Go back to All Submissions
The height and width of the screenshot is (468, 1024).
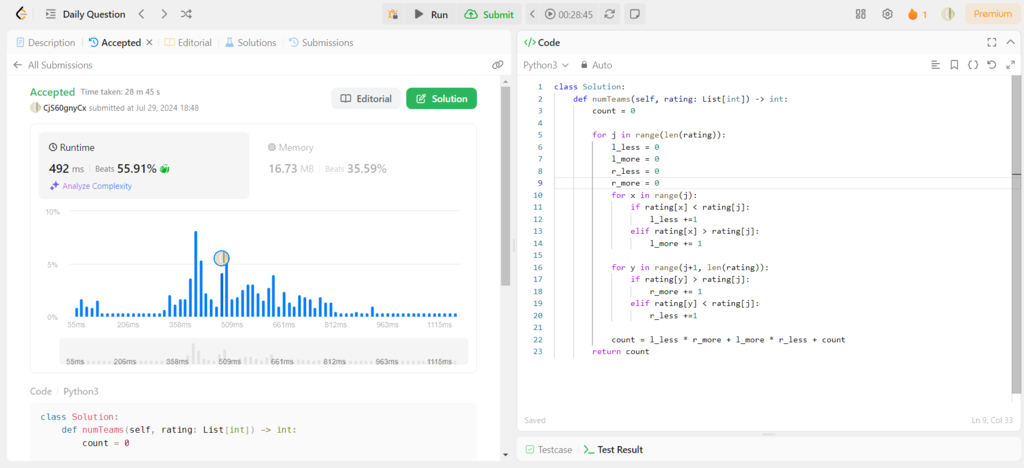[53, 65]
